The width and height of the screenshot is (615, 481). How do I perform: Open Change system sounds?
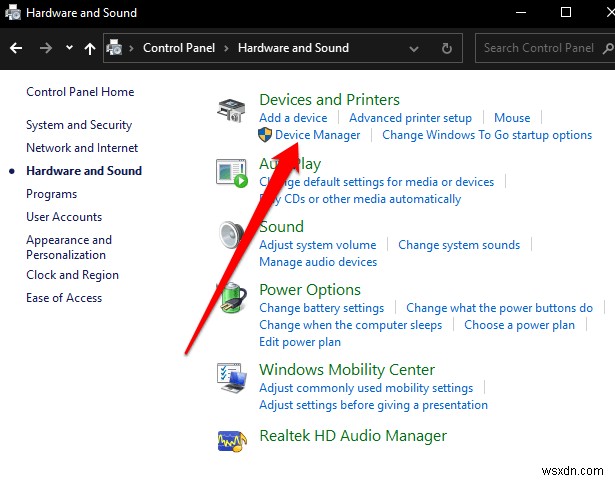[x=459, y=245]
